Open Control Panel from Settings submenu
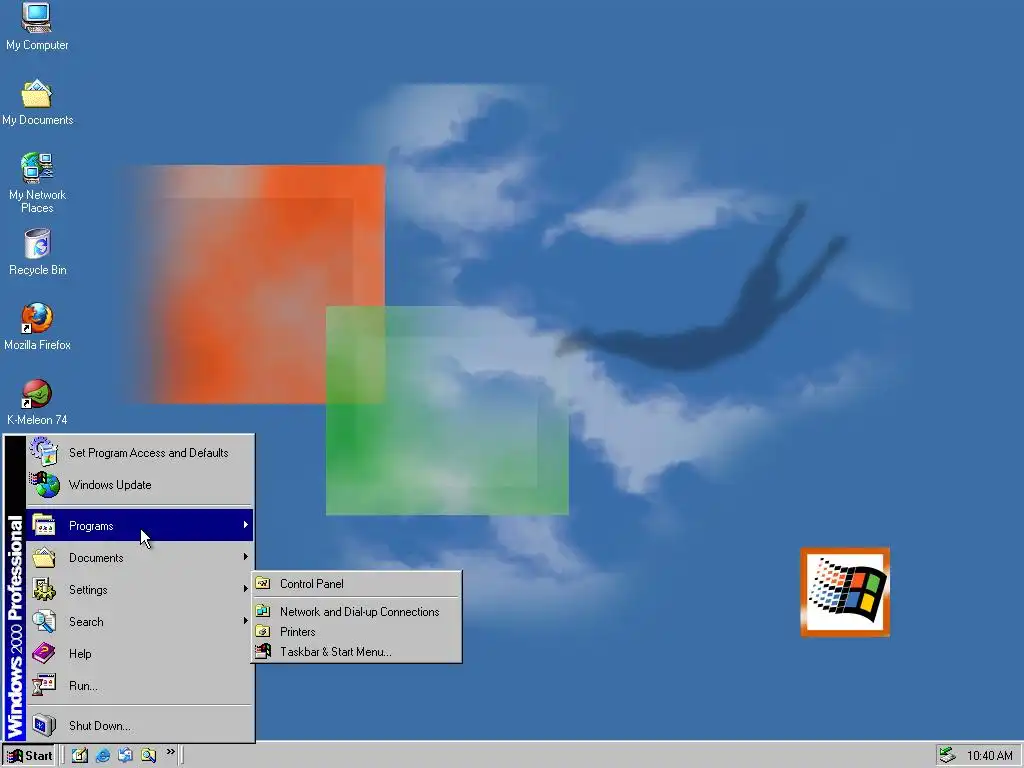This screenshot has width=1024, height=768. (x=357, y=584)
